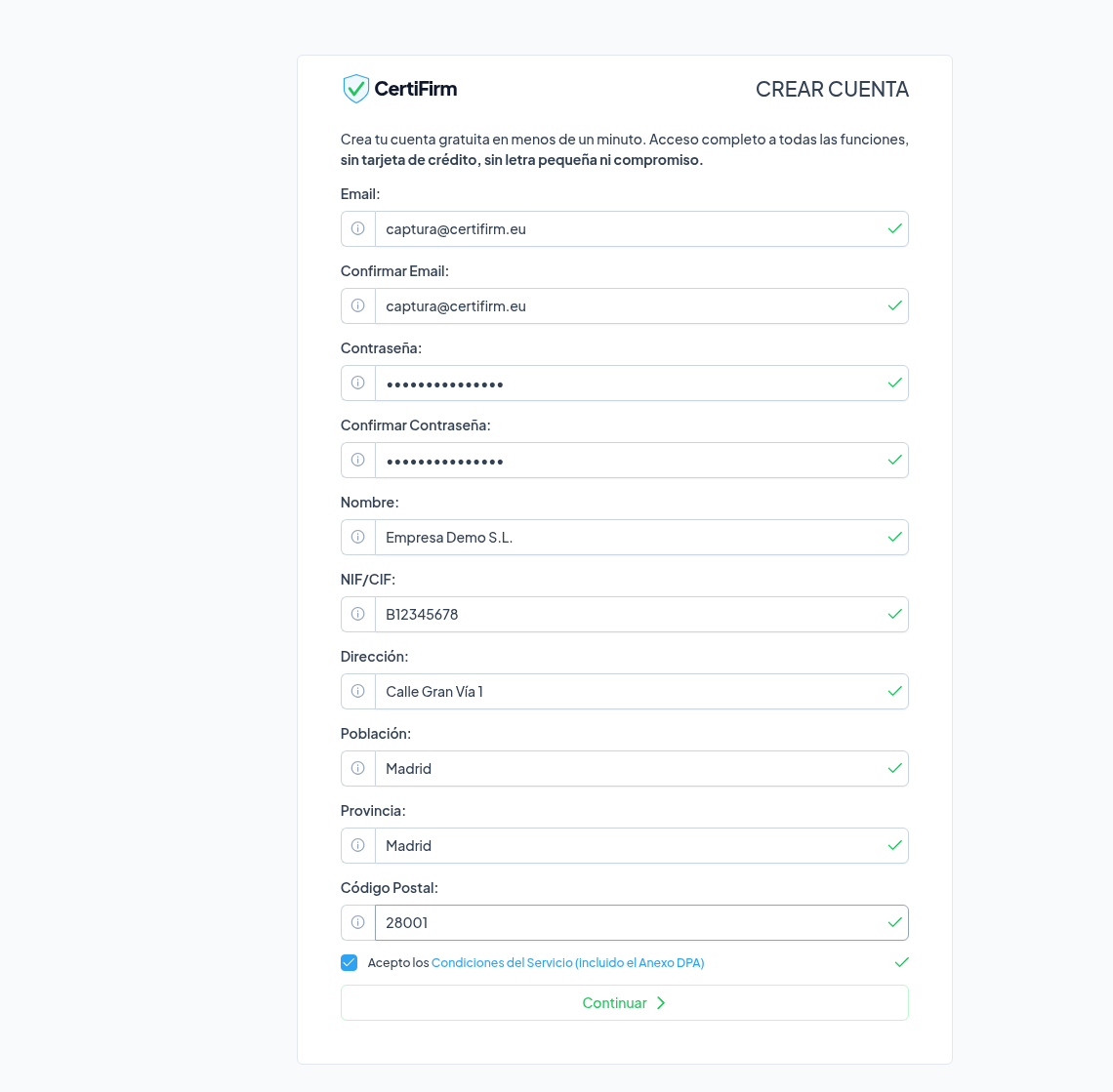Click the Contraseña field info icon
The width and height of the screenshot is (1113, 1092).
358,383
